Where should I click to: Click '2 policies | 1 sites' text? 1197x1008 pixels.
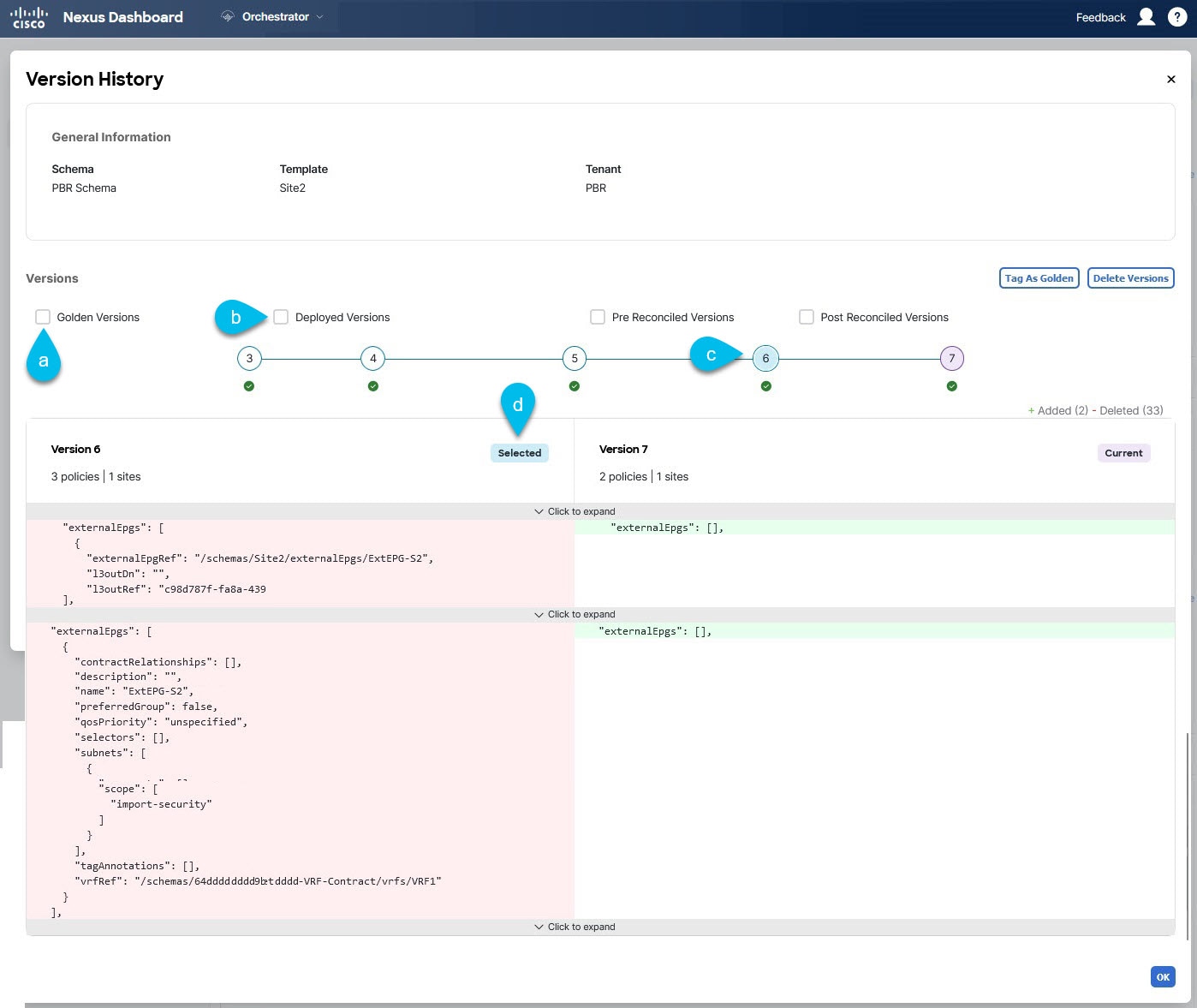[x=644, y=476]
